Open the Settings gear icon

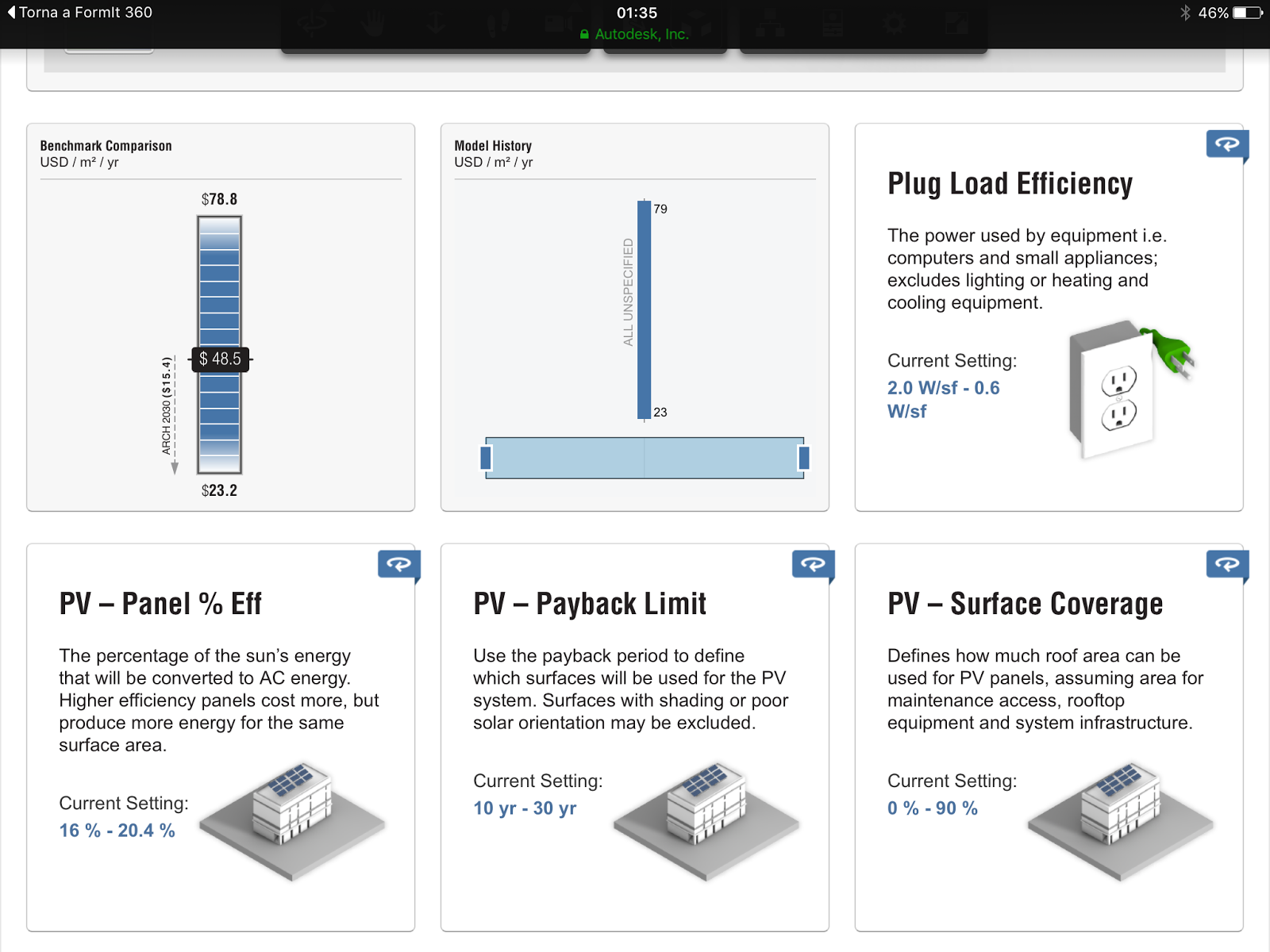[894, 24]
